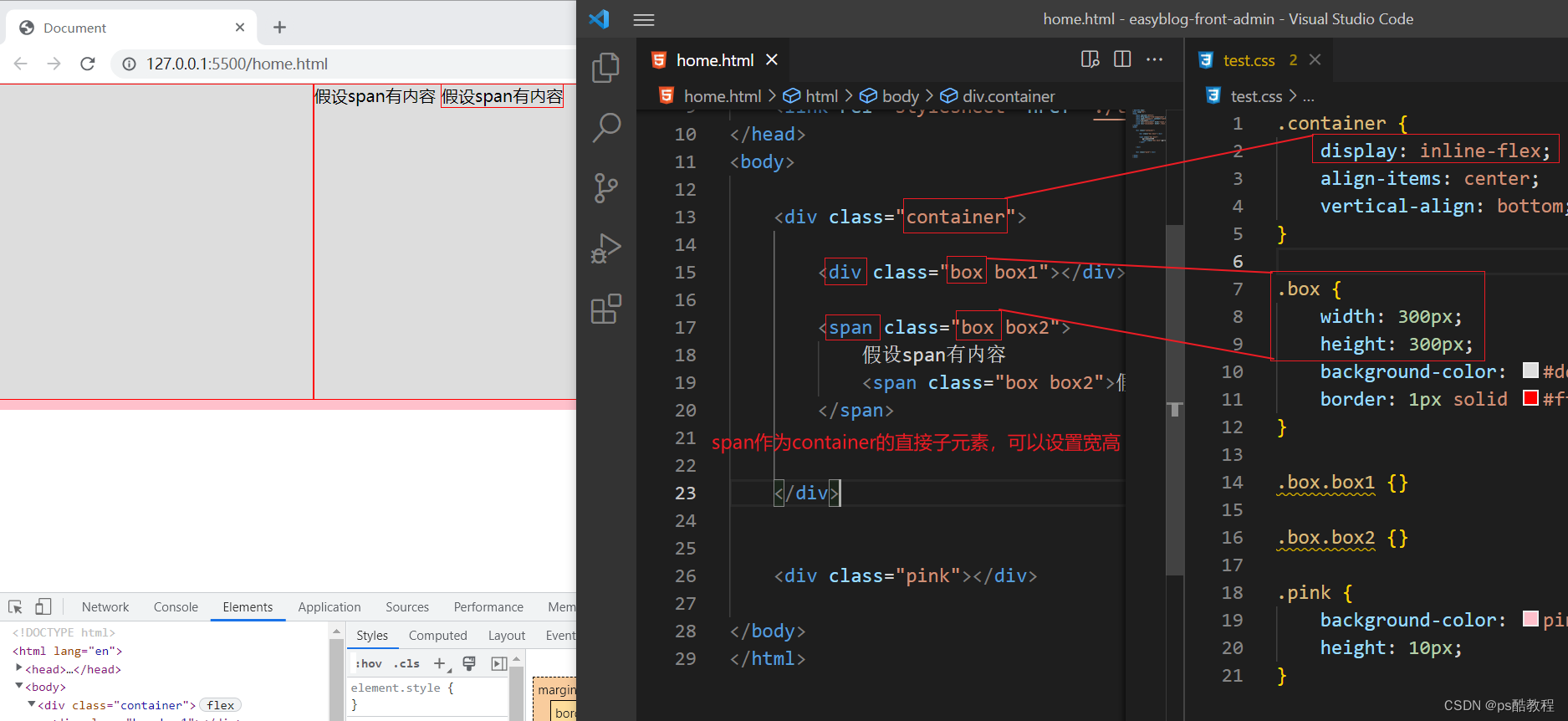Toggle the rendering emulations paintbrush icon

point(469,663)
